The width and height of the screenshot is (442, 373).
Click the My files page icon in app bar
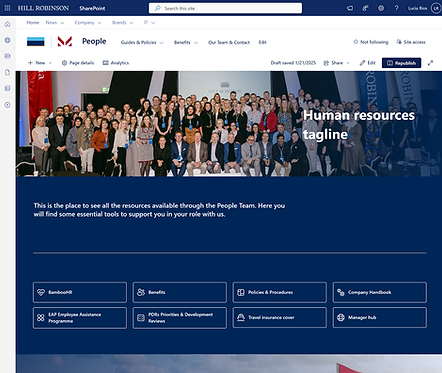click(7, 72)
